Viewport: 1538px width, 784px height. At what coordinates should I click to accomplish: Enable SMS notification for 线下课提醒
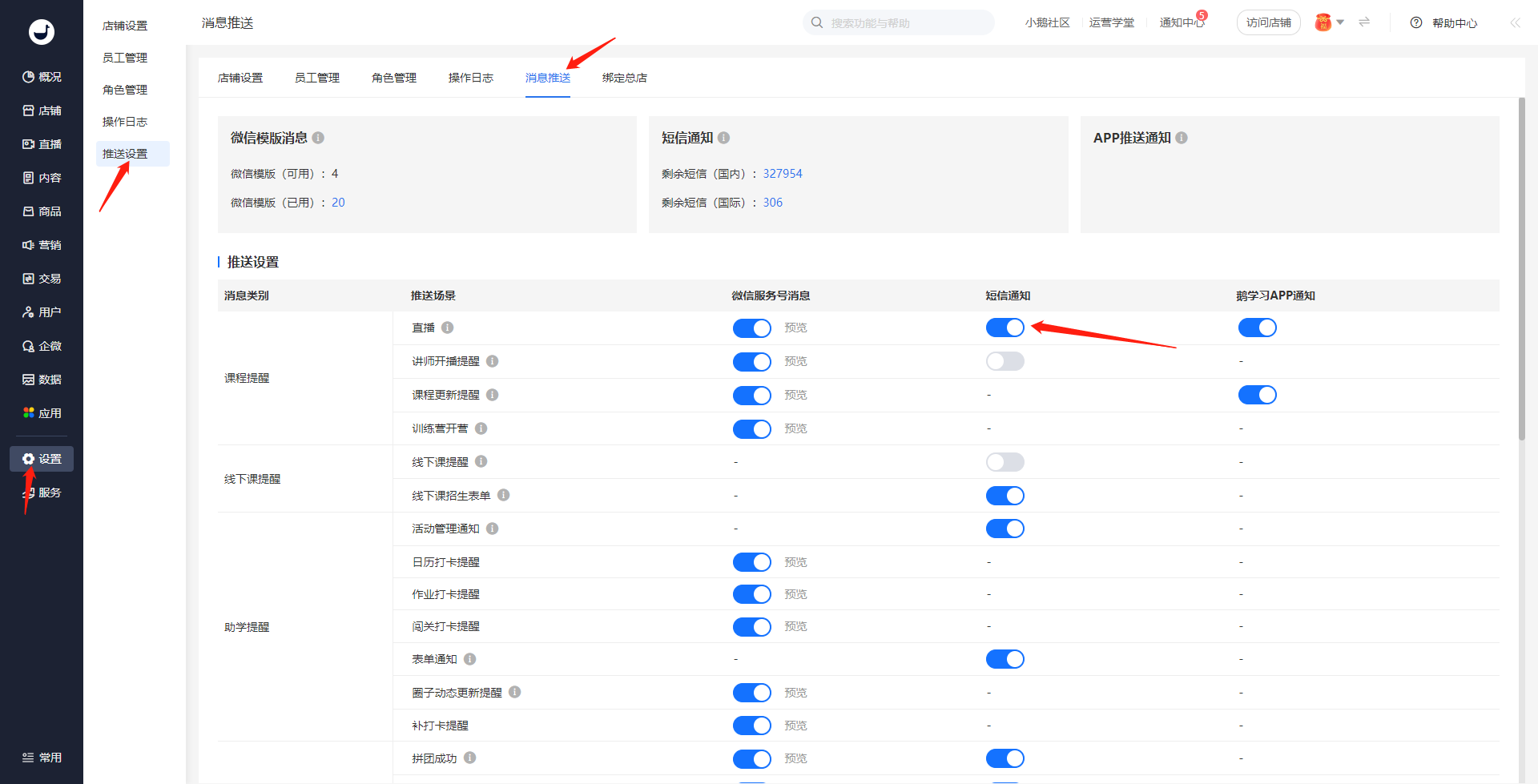[x=1005, y=462]
